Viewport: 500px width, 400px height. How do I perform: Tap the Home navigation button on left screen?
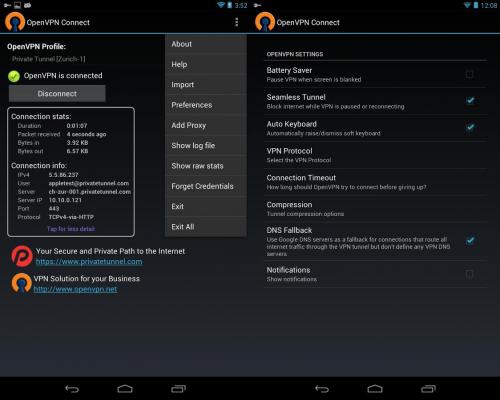[125, 389]
